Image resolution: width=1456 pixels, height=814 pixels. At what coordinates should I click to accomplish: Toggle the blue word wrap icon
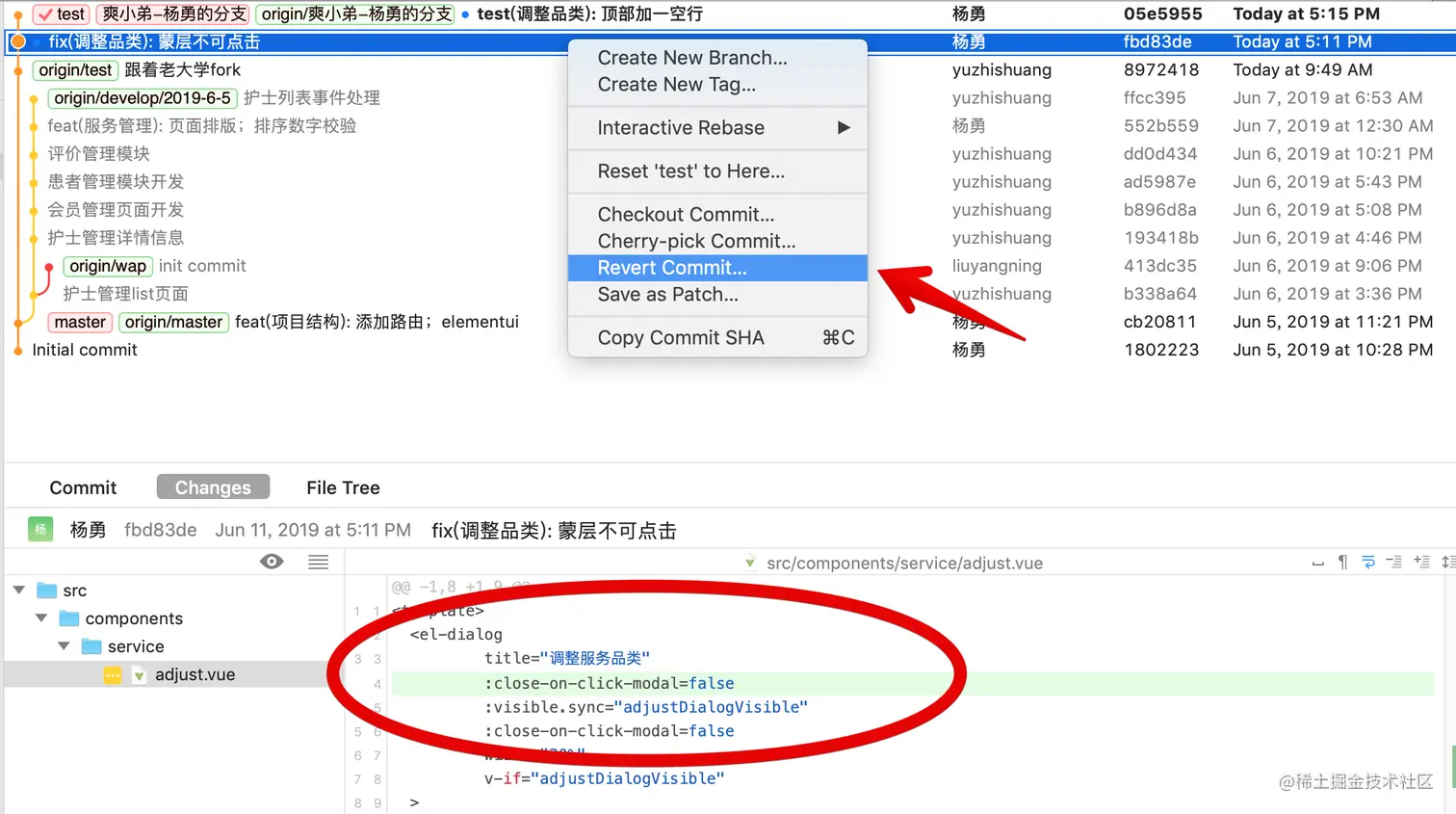[1368, 563]
